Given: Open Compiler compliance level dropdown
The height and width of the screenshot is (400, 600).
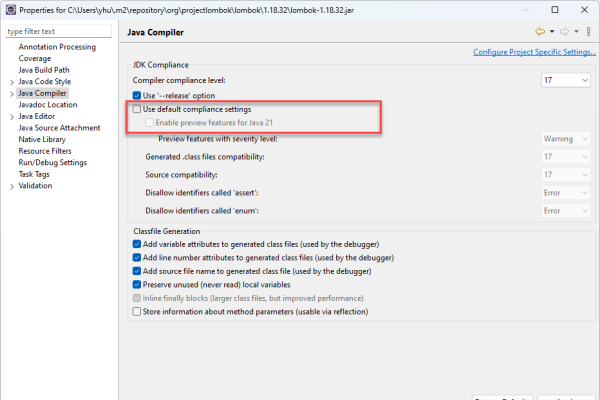Looking at the screenshot, I should (x=565, y=80).
